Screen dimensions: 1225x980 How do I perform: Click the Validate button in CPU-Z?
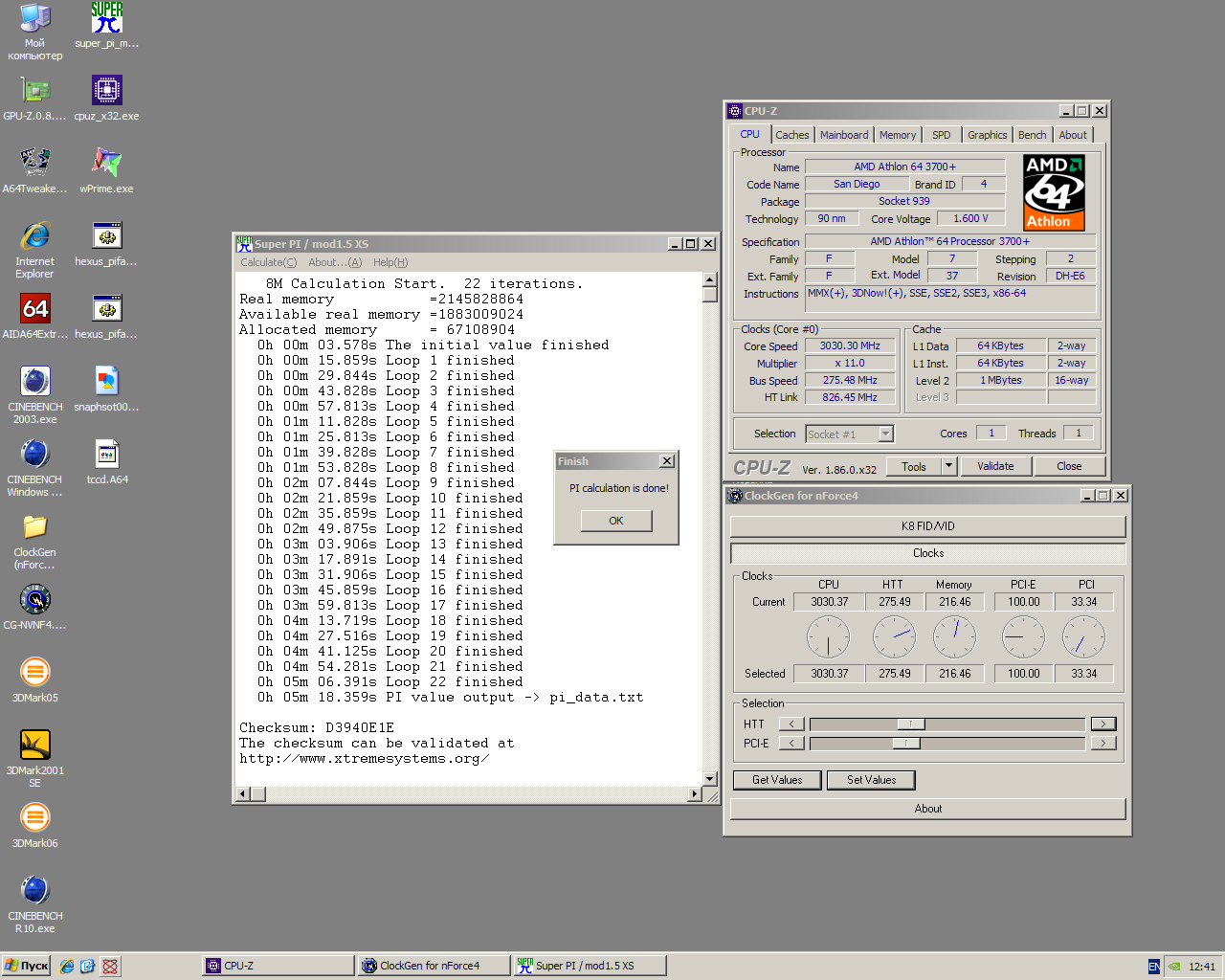[995, 466]
